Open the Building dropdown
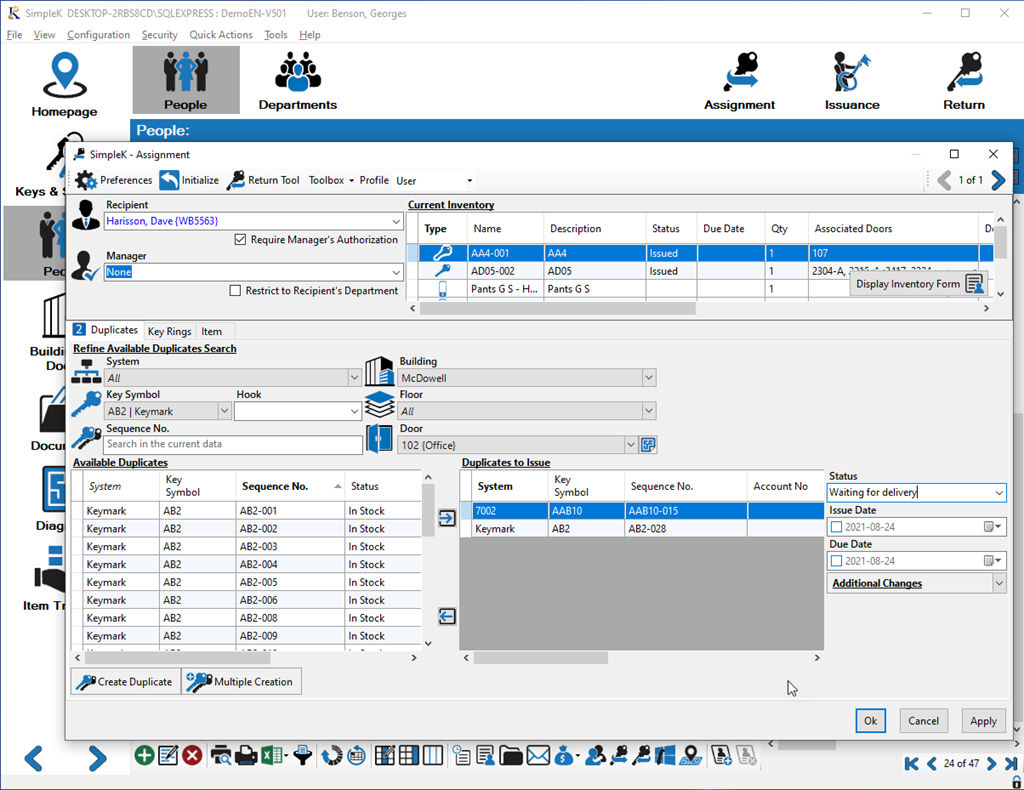 point(648,377)
